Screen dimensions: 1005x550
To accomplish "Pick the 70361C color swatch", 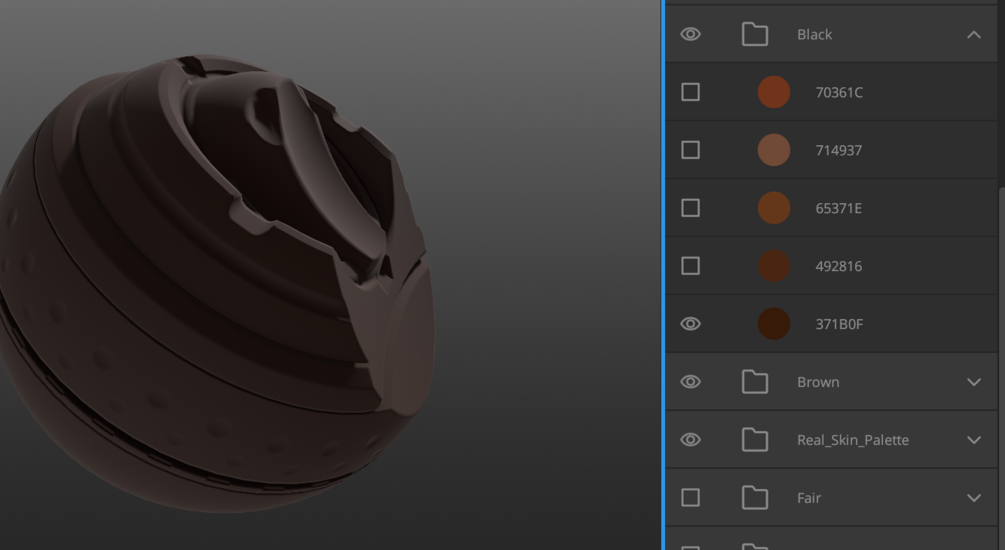I will [x=774, y=92].
